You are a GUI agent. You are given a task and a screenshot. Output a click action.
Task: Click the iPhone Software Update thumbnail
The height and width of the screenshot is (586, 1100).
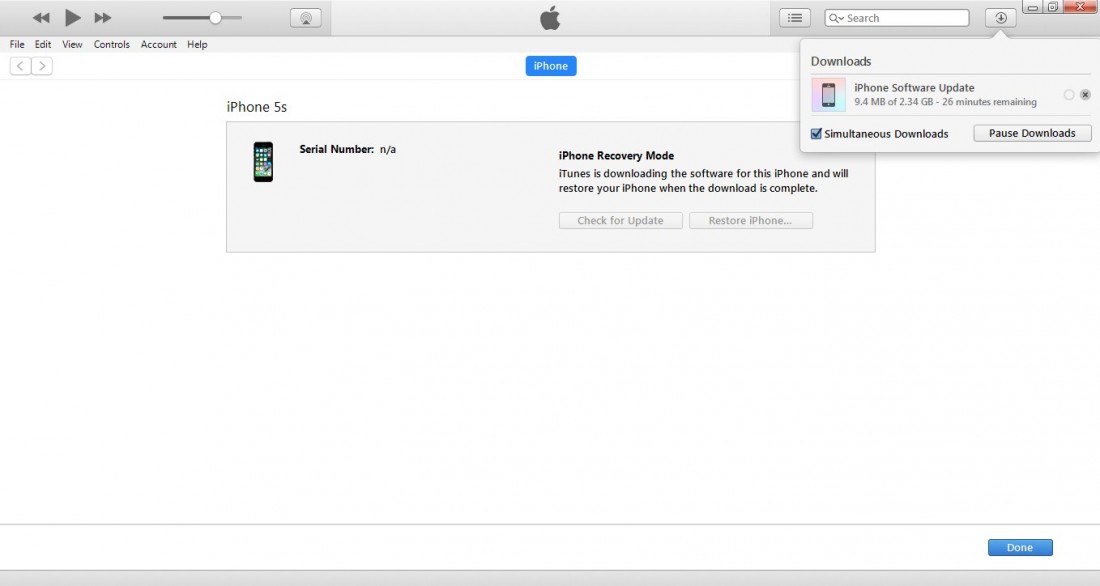[829, 94]
